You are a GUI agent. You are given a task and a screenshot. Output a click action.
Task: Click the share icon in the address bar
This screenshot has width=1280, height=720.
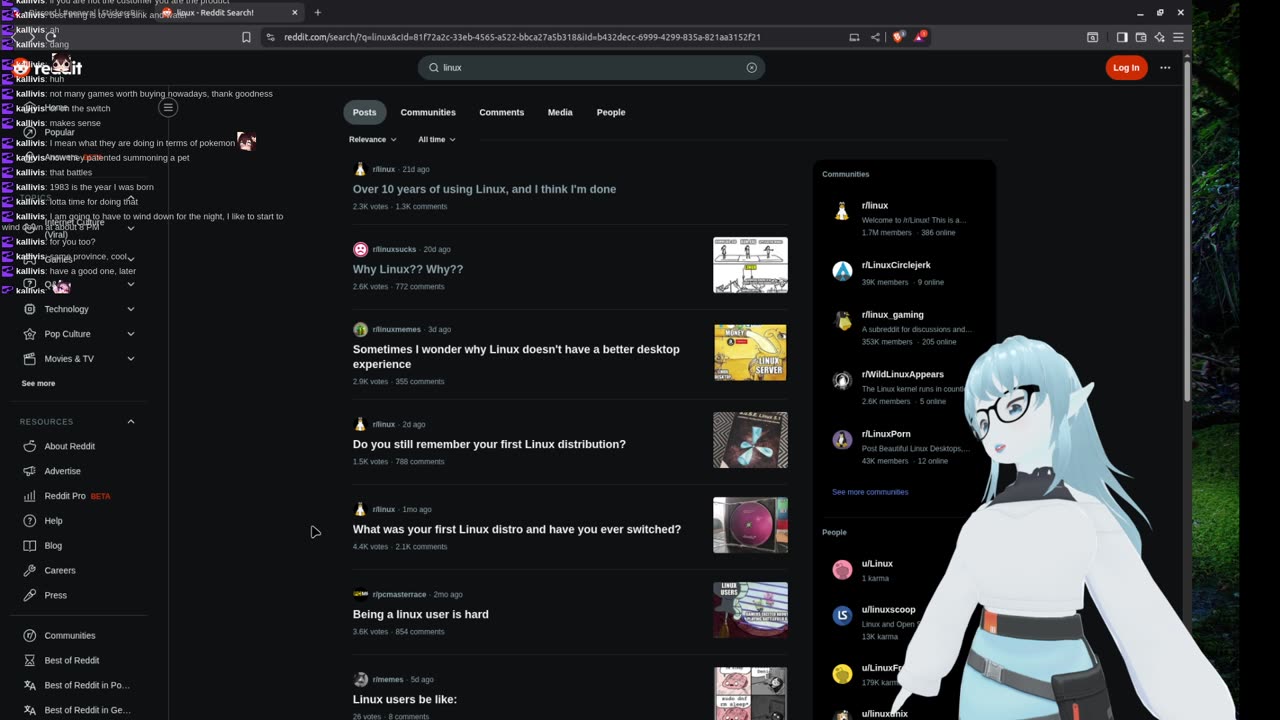click(x=875, y=37)
